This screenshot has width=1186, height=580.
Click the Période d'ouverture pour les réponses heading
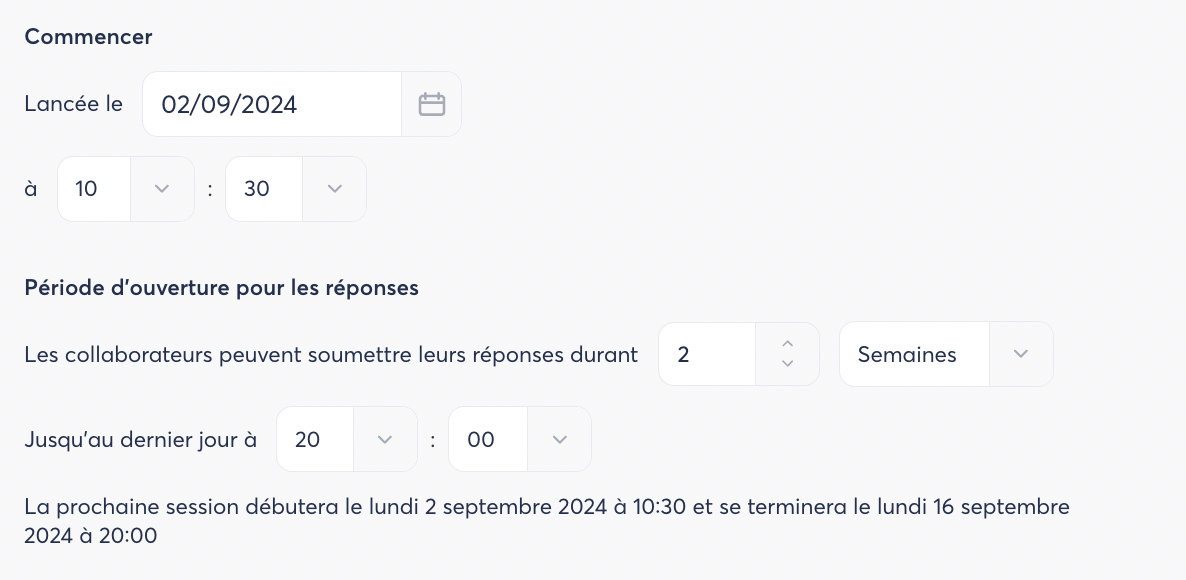(221, 288)
